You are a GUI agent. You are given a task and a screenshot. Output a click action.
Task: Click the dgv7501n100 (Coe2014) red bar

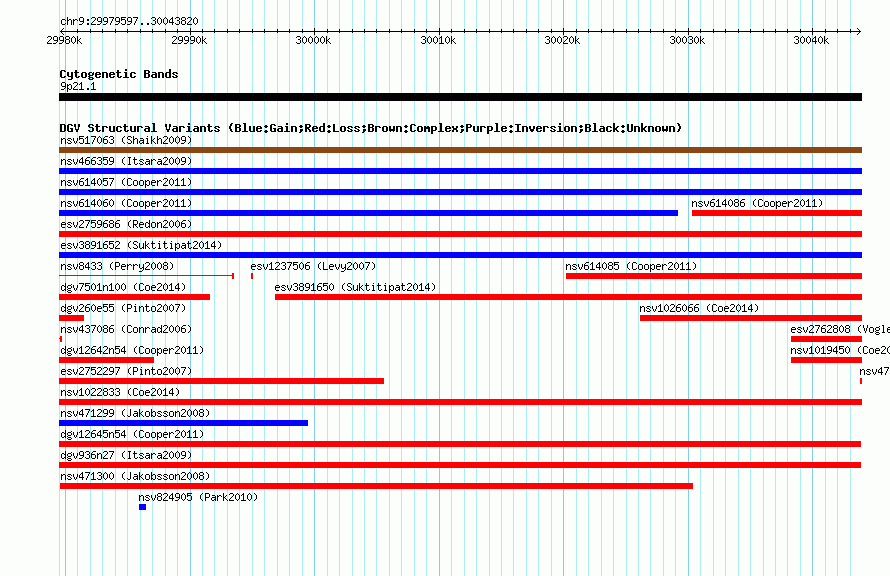(135, 297)
